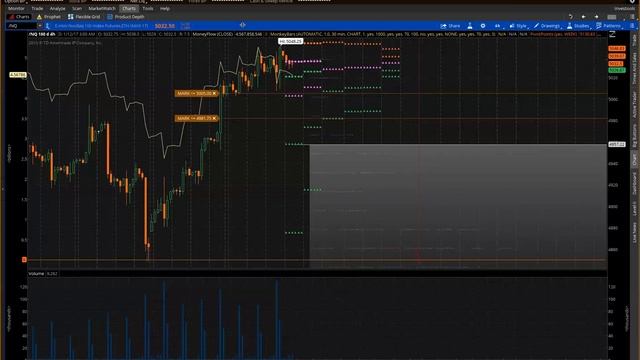Click the MoneyFlow (CLOSE) study label

pos(213,34)
